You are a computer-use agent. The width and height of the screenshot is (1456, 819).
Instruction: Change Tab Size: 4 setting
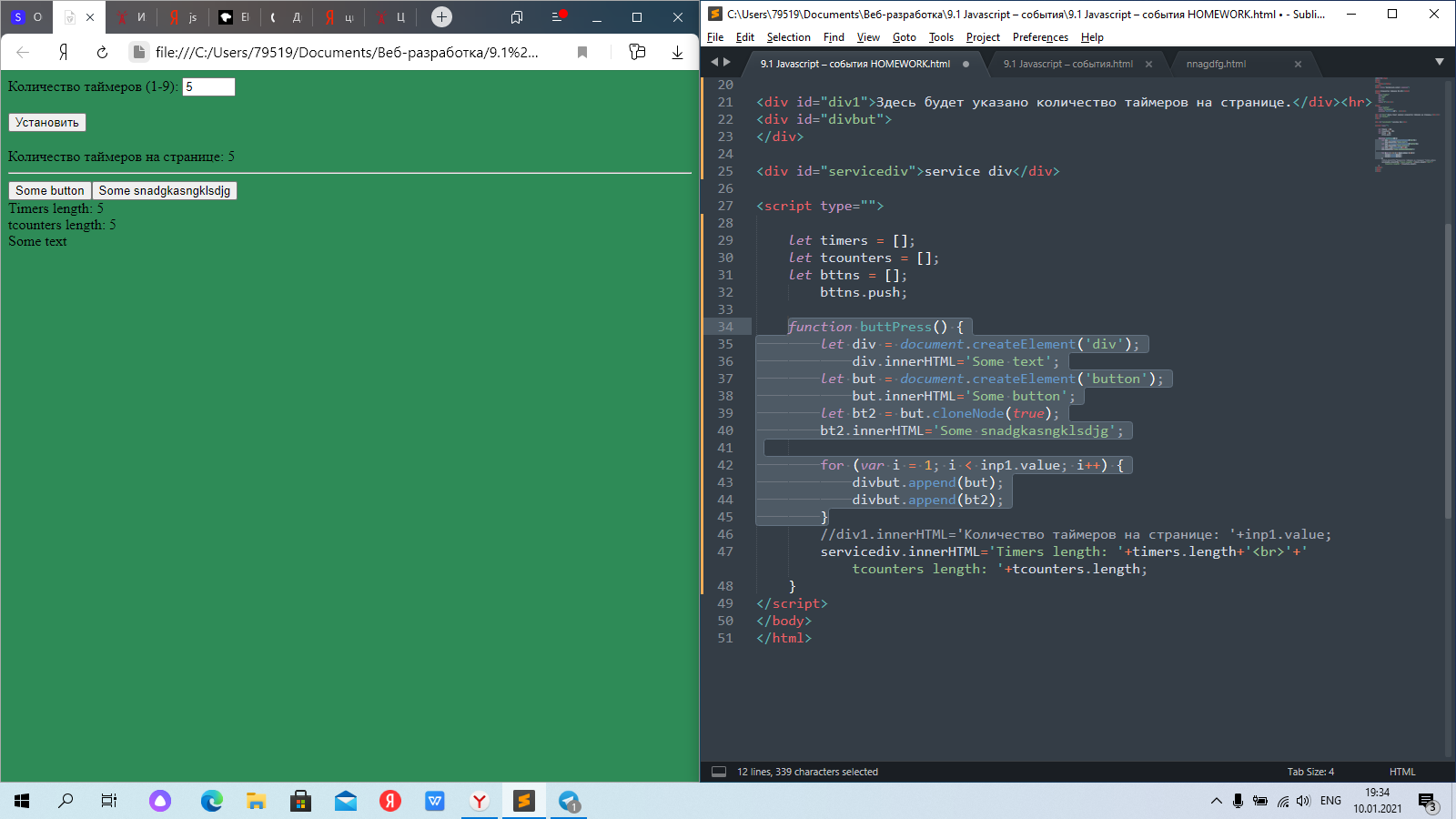[x=1310, y=772]
